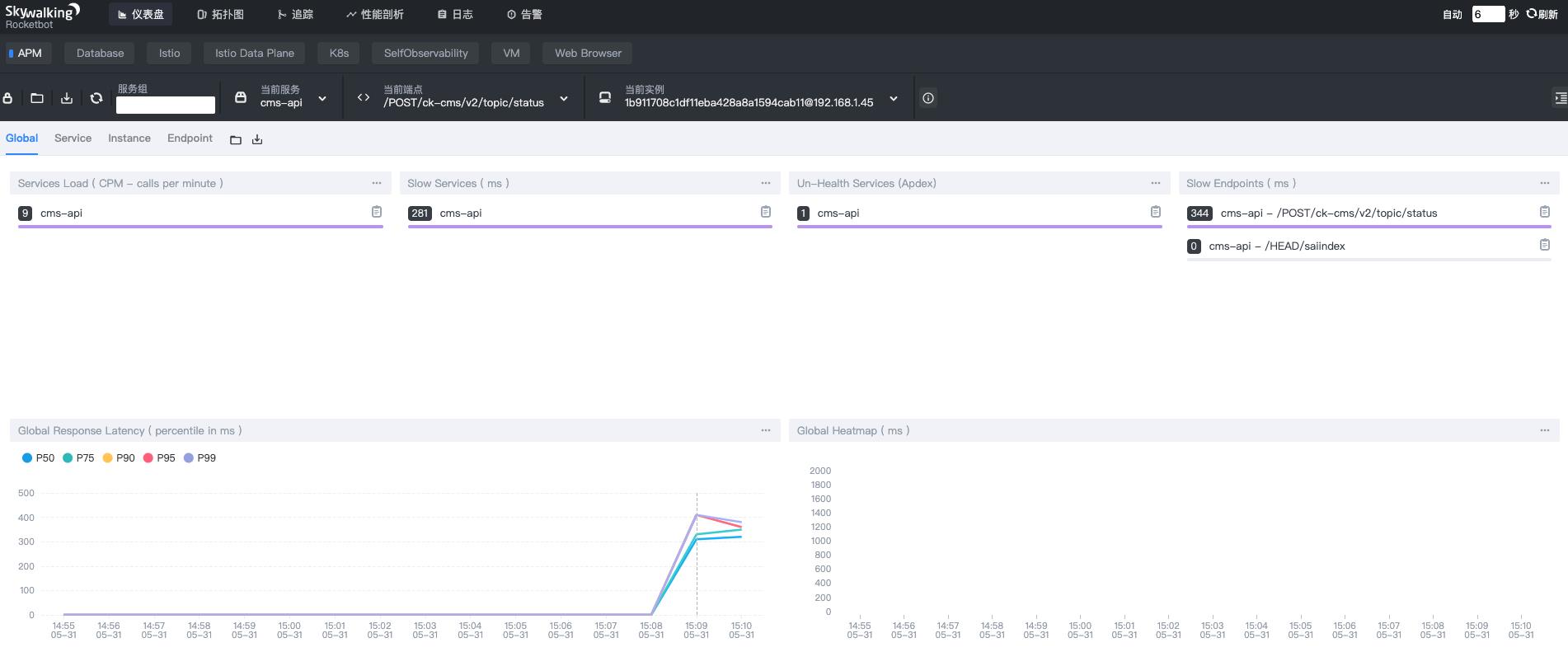The image size is (1568, 666).
Task: Open the 告警 alarm menu
Action: click(524, 14)
